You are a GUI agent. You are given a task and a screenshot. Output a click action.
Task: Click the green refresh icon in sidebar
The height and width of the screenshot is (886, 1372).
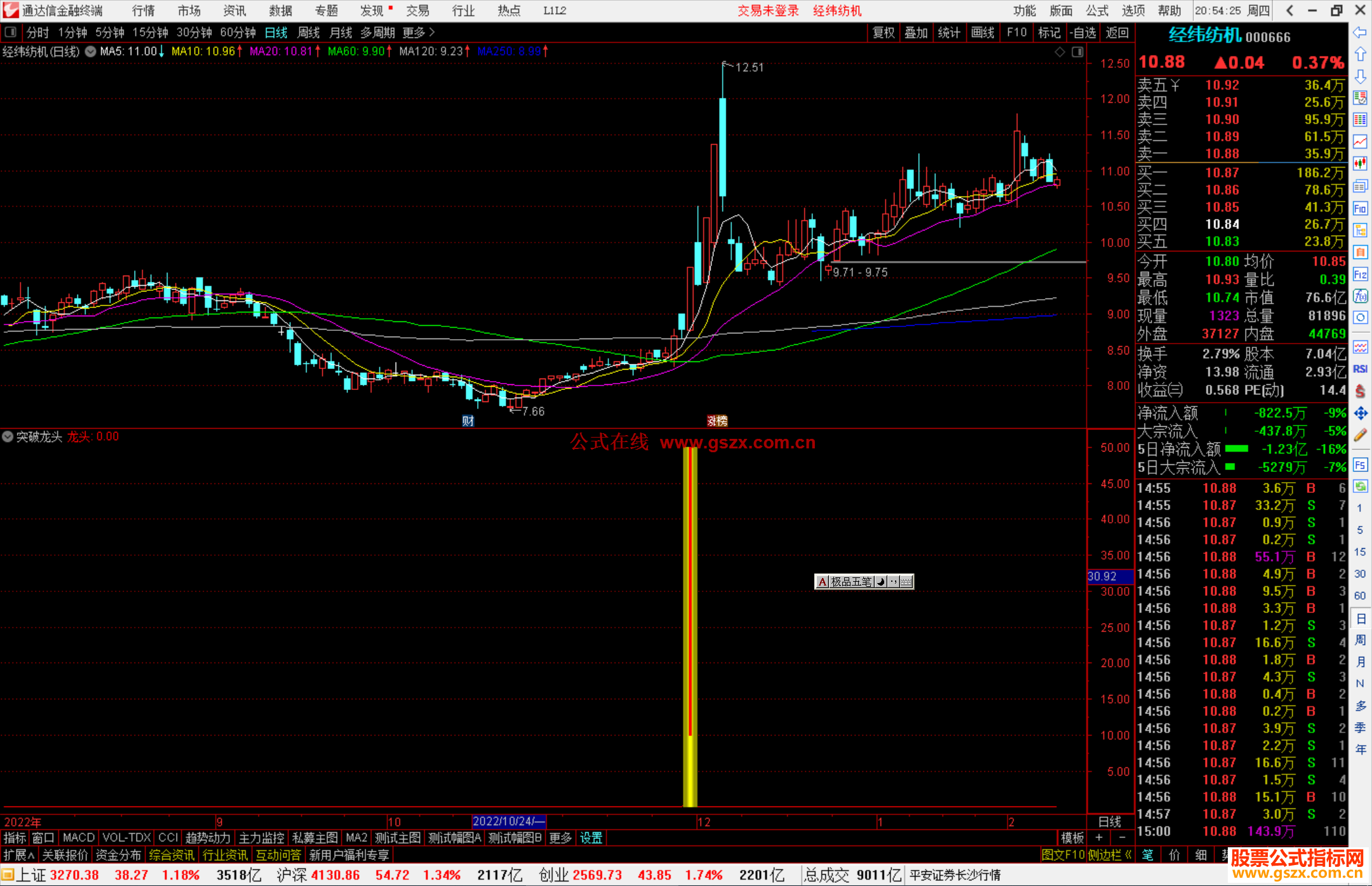[1360, 487]
